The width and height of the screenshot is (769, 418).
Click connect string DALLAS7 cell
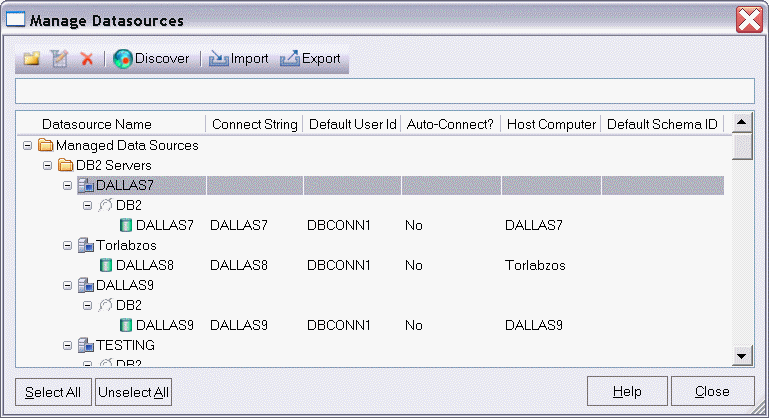click(x=239, y=225)
